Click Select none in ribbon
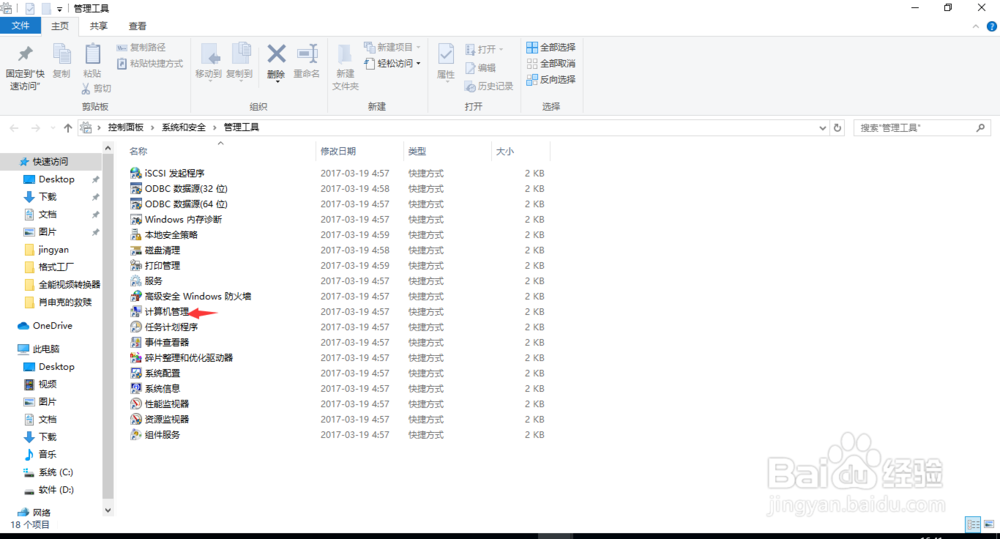Viewport: 1000px width, 539px height. (x=551, y=63)
